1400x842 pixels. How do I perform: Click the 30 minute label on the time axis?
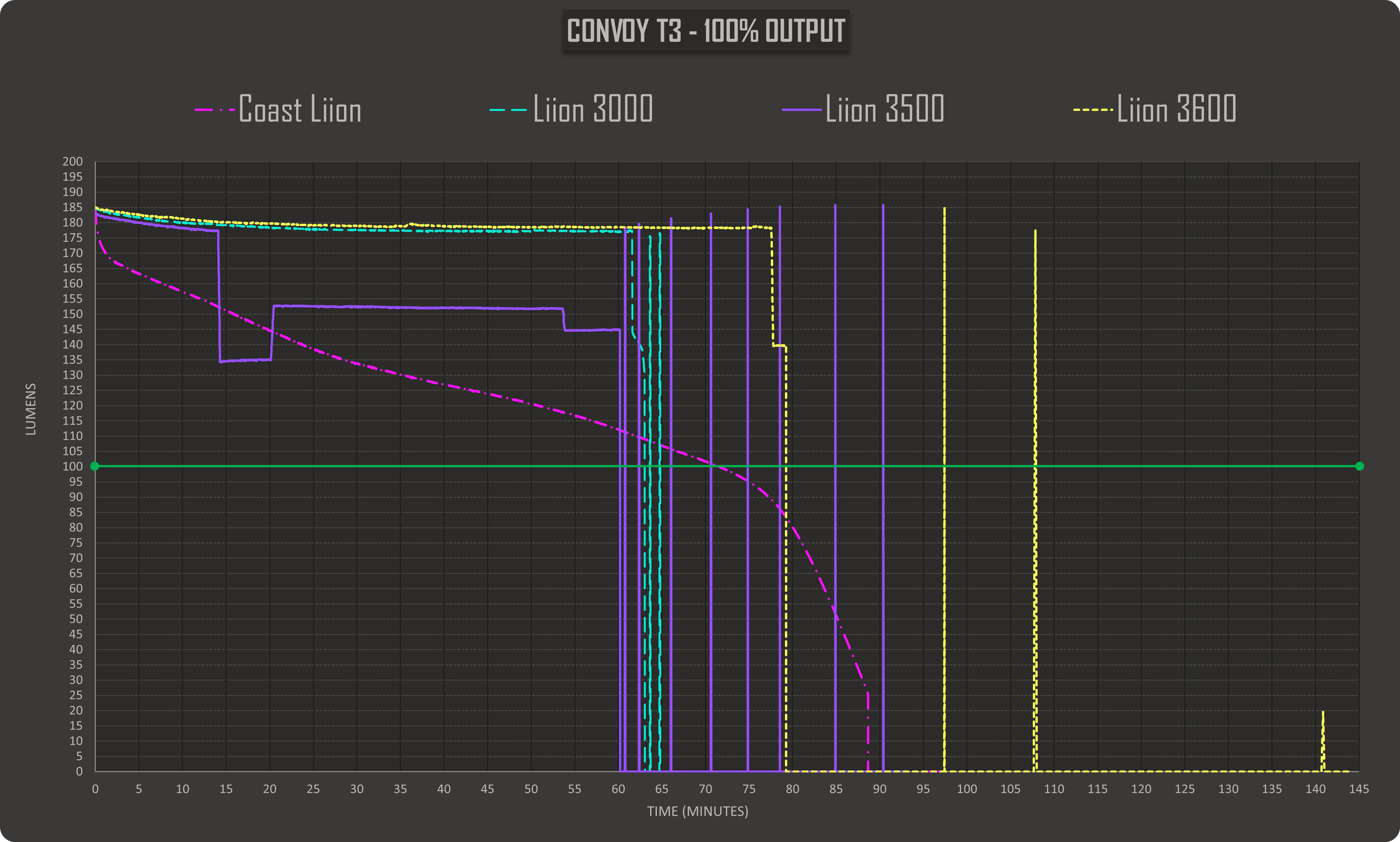[x=357, y=789]
